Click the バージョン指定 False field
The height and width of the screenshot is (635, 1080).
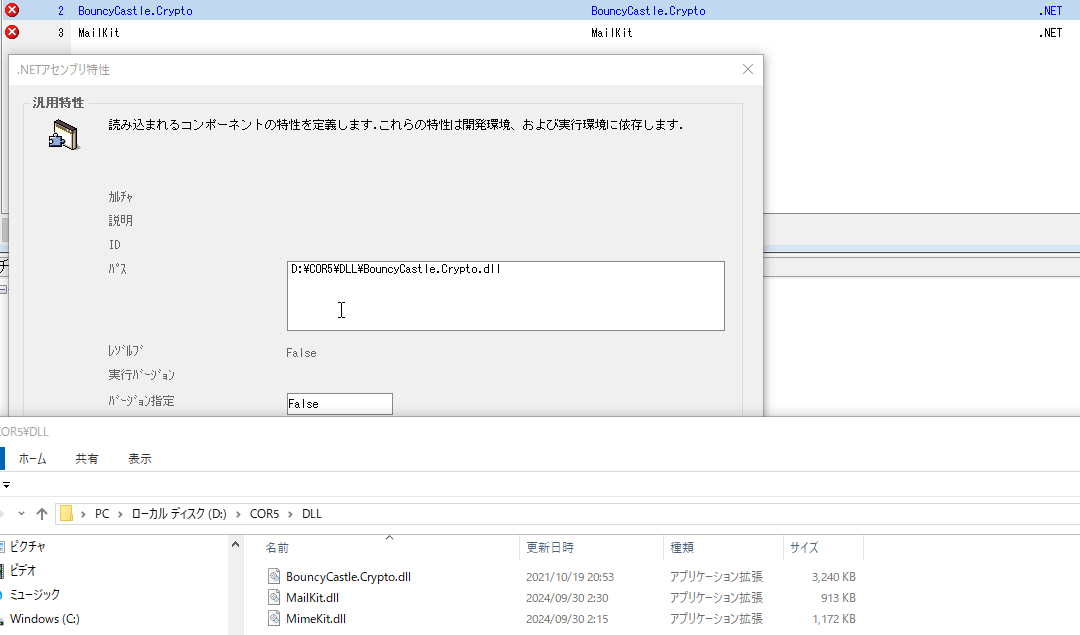[339, 404]
